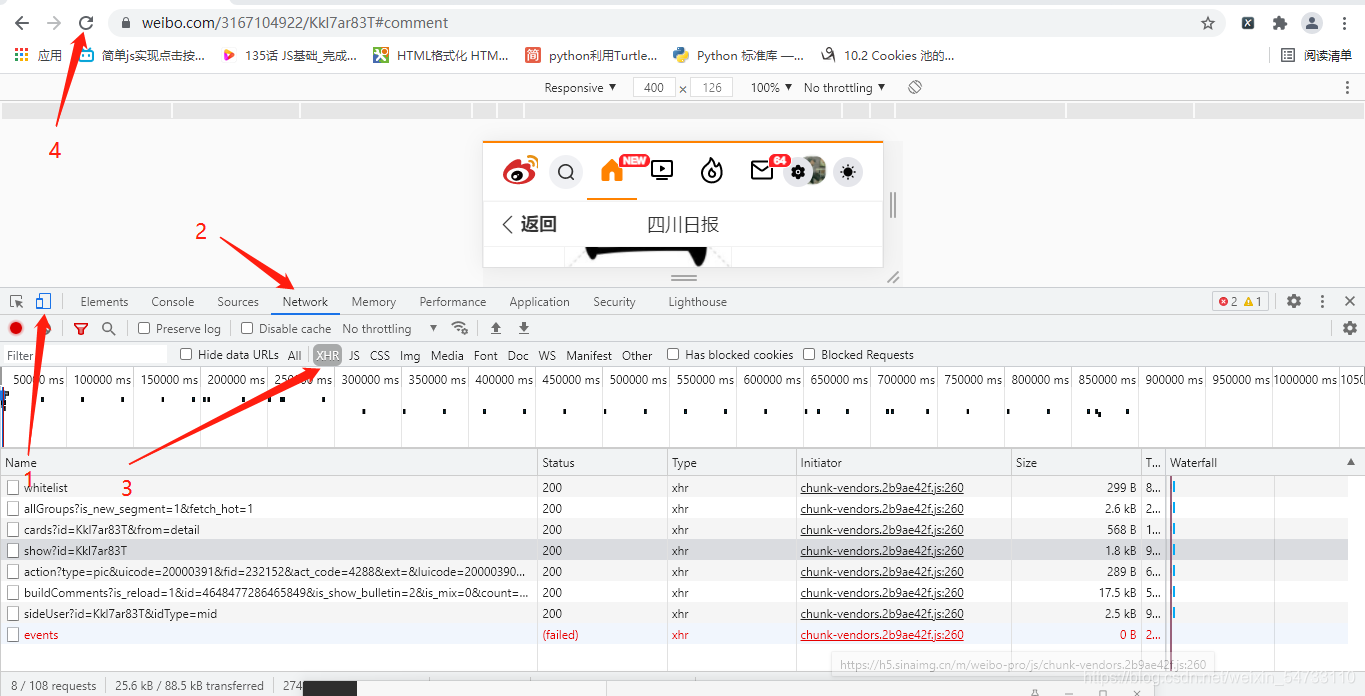Open initiator link for whitelist request
Viewport: 1365px width, 696px height.
click(882, 488)
